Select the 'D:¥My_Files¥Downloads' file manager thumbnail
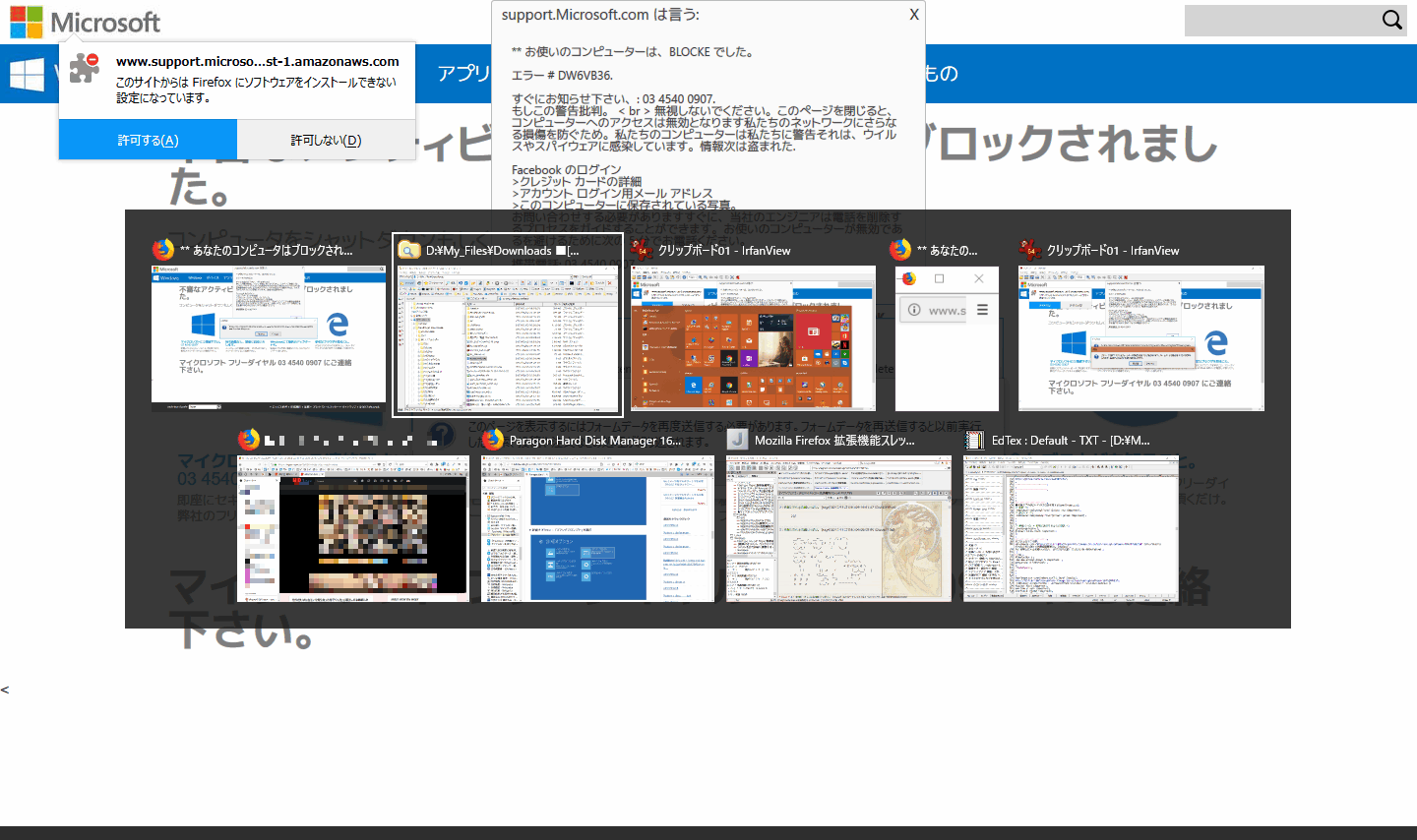1417x840 pixels. pyautogui.click(x=508, y=339)
